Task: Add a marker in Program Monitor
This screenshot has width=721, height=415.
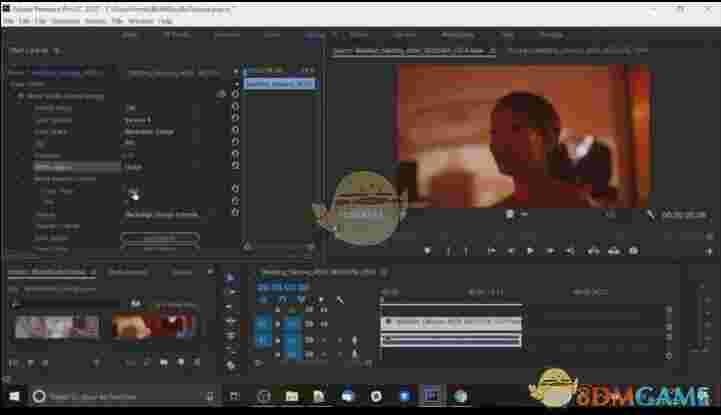Action: (x=428, y=251)
